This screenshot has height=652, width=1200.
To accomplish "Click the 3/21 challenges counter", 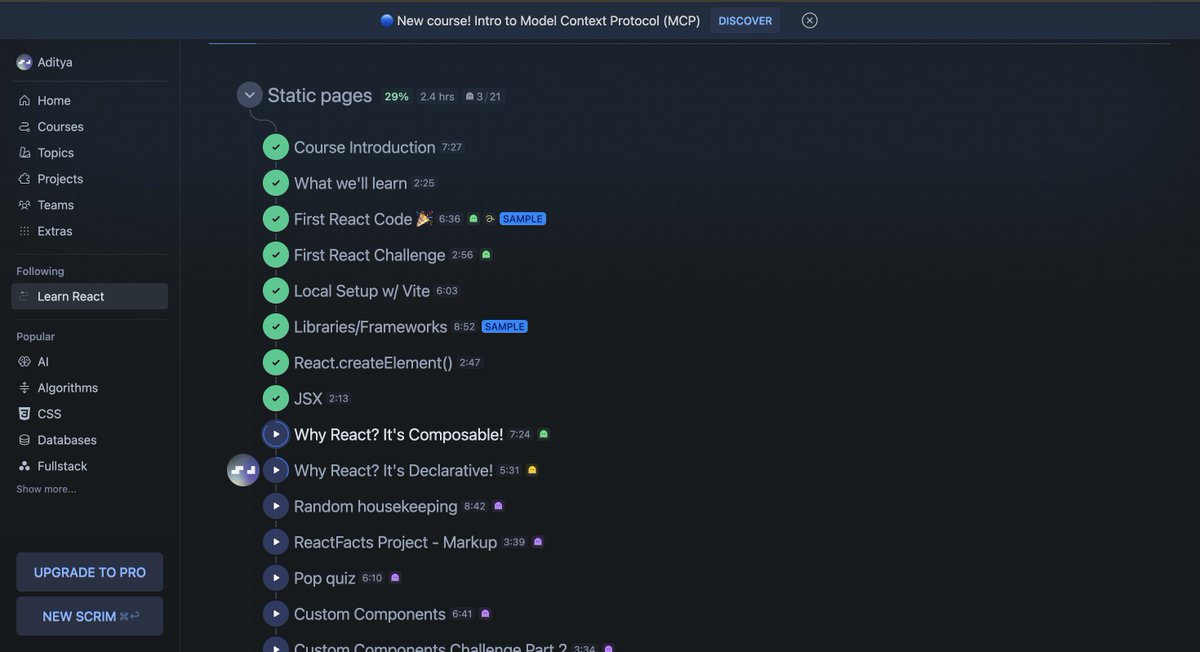I will 483,97.
